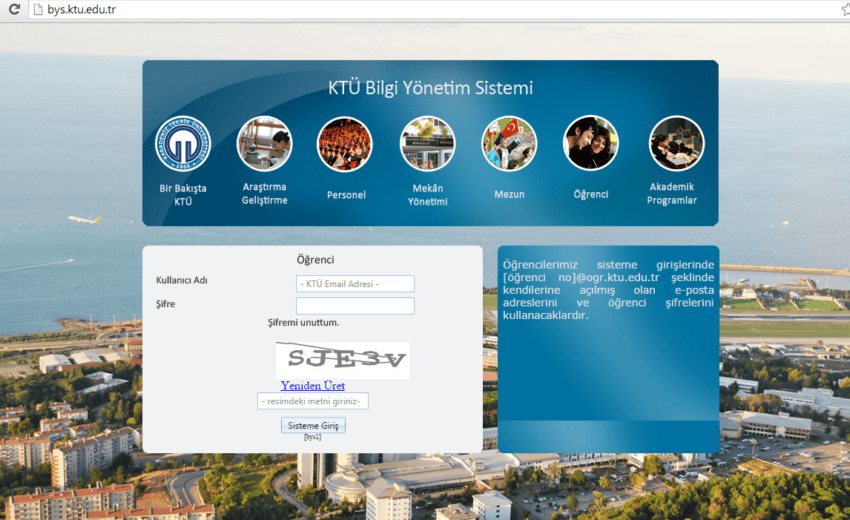
Task: Bookmark page with the star icon
Action: 842,10
